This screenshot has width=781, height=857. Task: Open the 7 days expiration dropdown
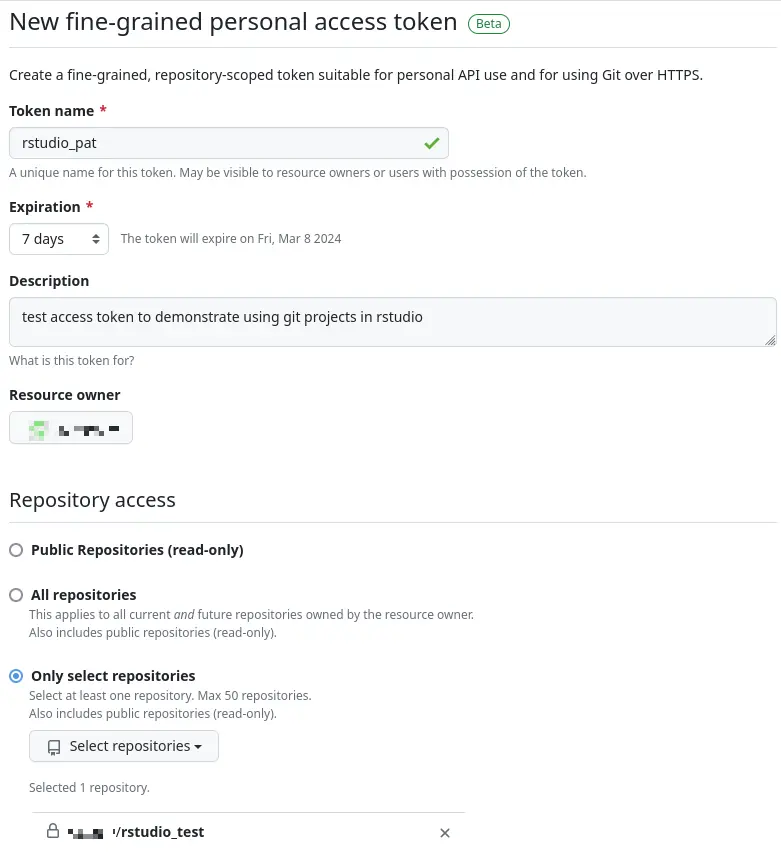coord(59,239)
